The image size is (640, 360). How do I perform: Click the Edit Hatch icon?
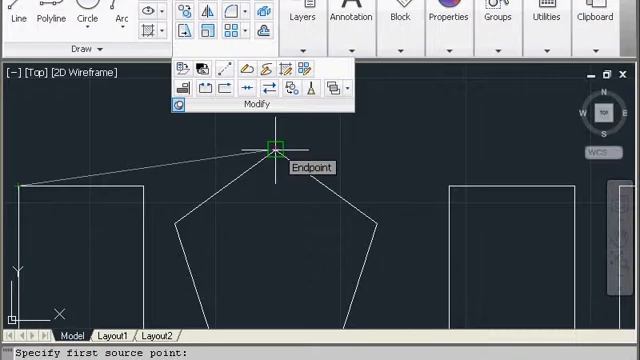pos(285,69)
